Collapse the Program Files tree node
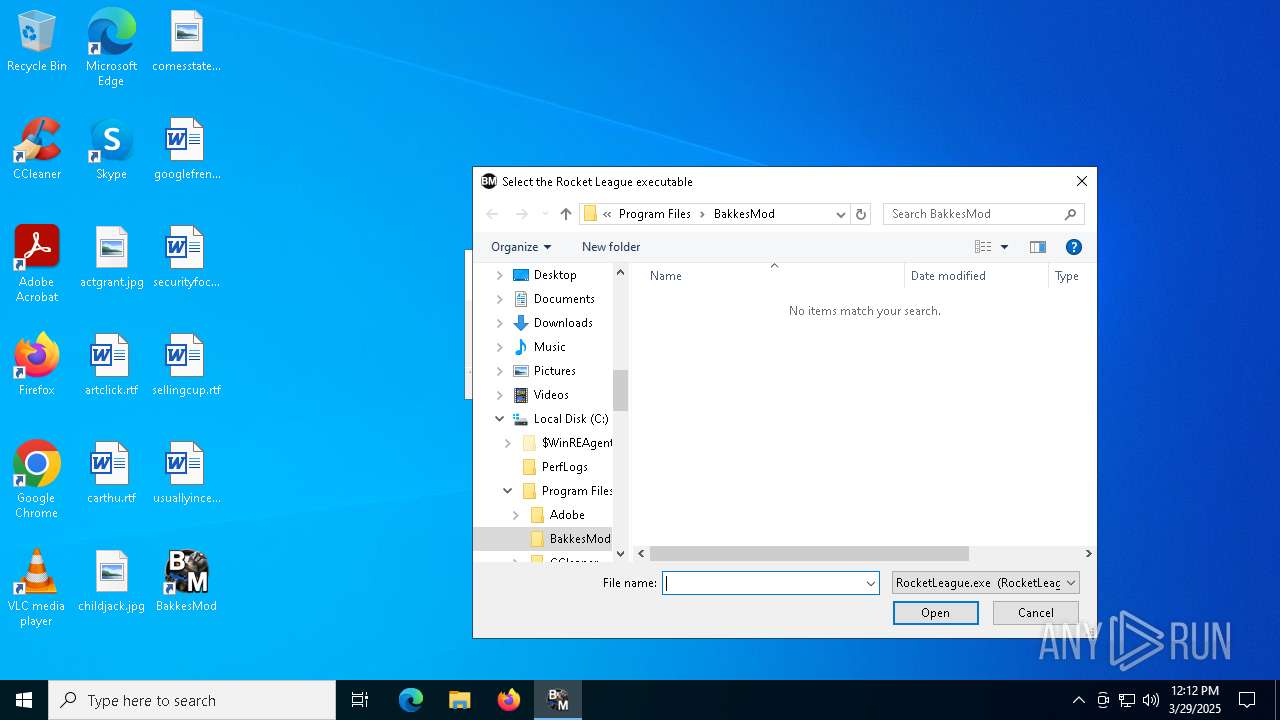Screen dimensions: 1280x720 pyautogui.click(x=508, y=491)
